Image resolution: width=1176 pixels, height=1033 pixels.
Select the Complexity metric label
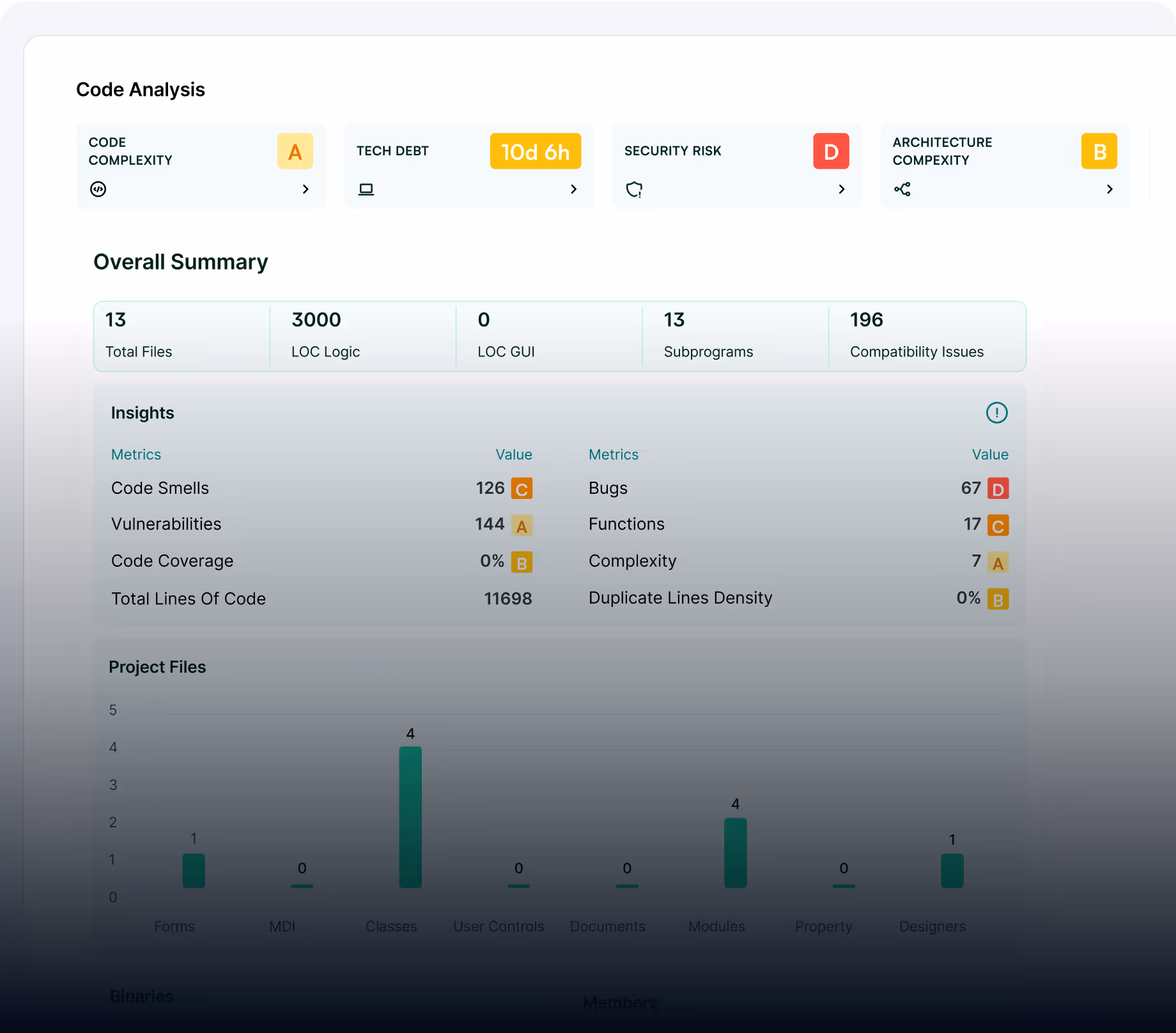(632, 561)
